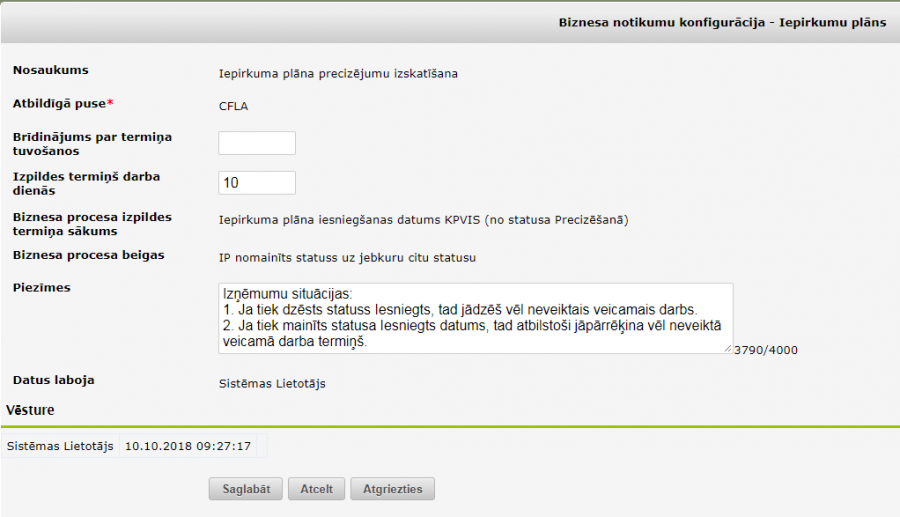
Task: Click the history timestamp 10.10.2018 09:27:17
Action: pos(187,446)
